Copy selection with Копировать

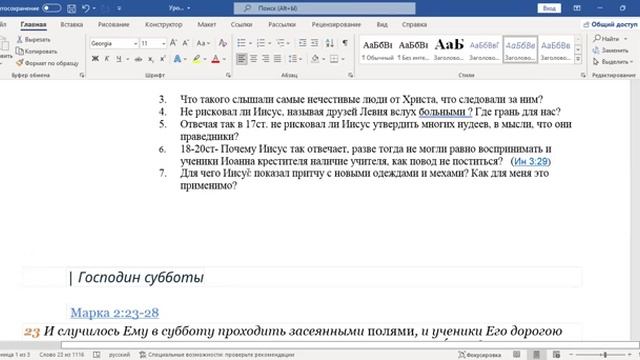point(37,51)
